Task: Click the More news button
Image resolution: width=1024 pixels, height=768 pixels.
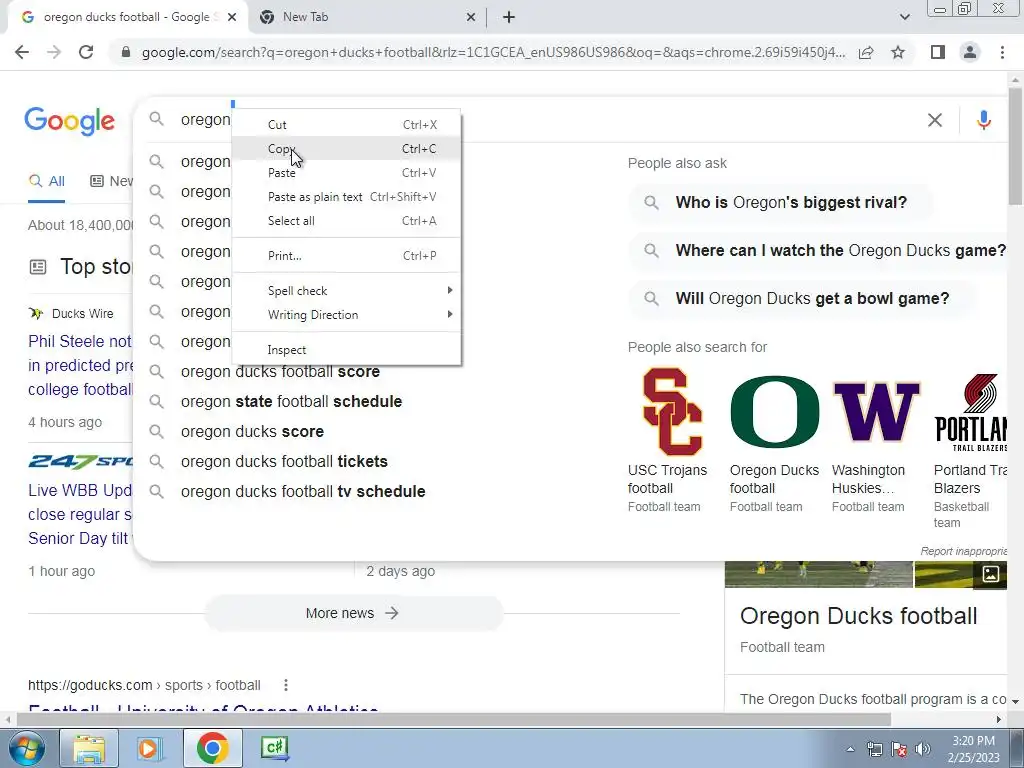Action: coord(354,613)
